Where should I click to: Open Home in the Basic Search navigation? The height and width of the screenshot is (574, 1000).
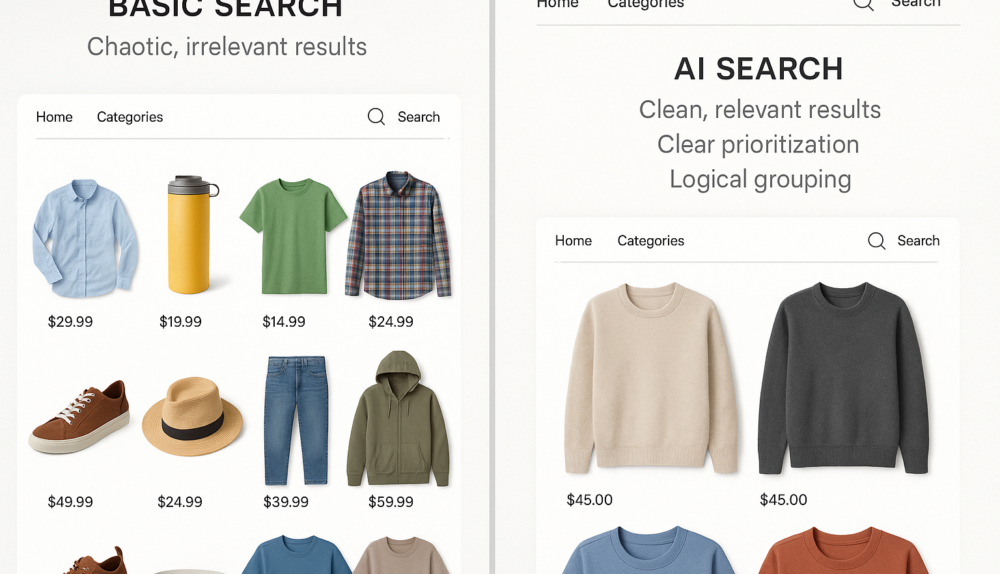[x=54, y=117]
